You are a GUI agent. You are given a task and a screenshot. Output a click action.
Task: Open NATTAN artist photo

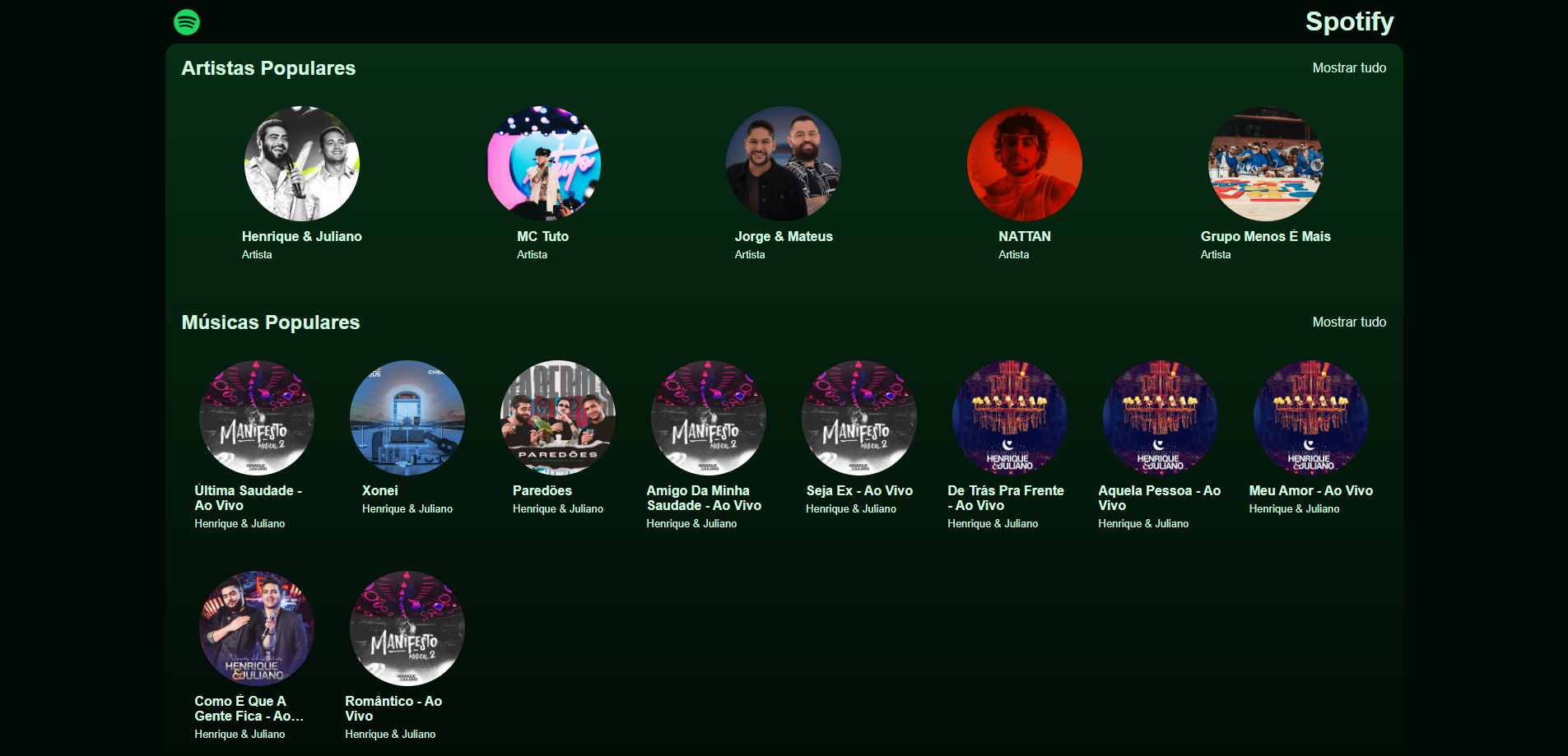pos(1025,164)
